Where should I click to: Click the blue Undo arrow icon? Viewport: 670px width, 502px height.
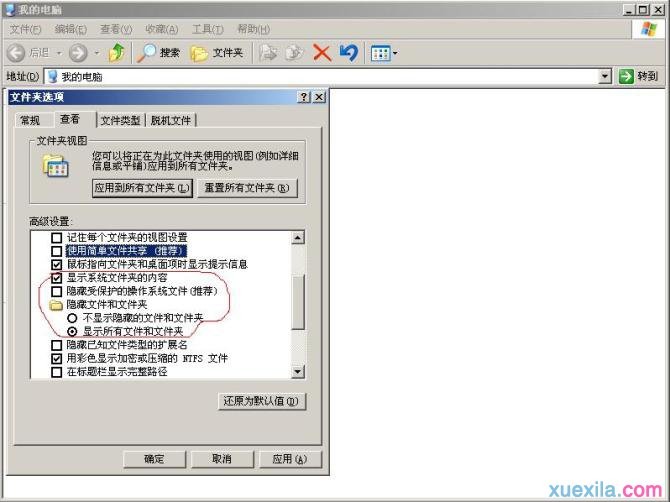tap(348, 52)
